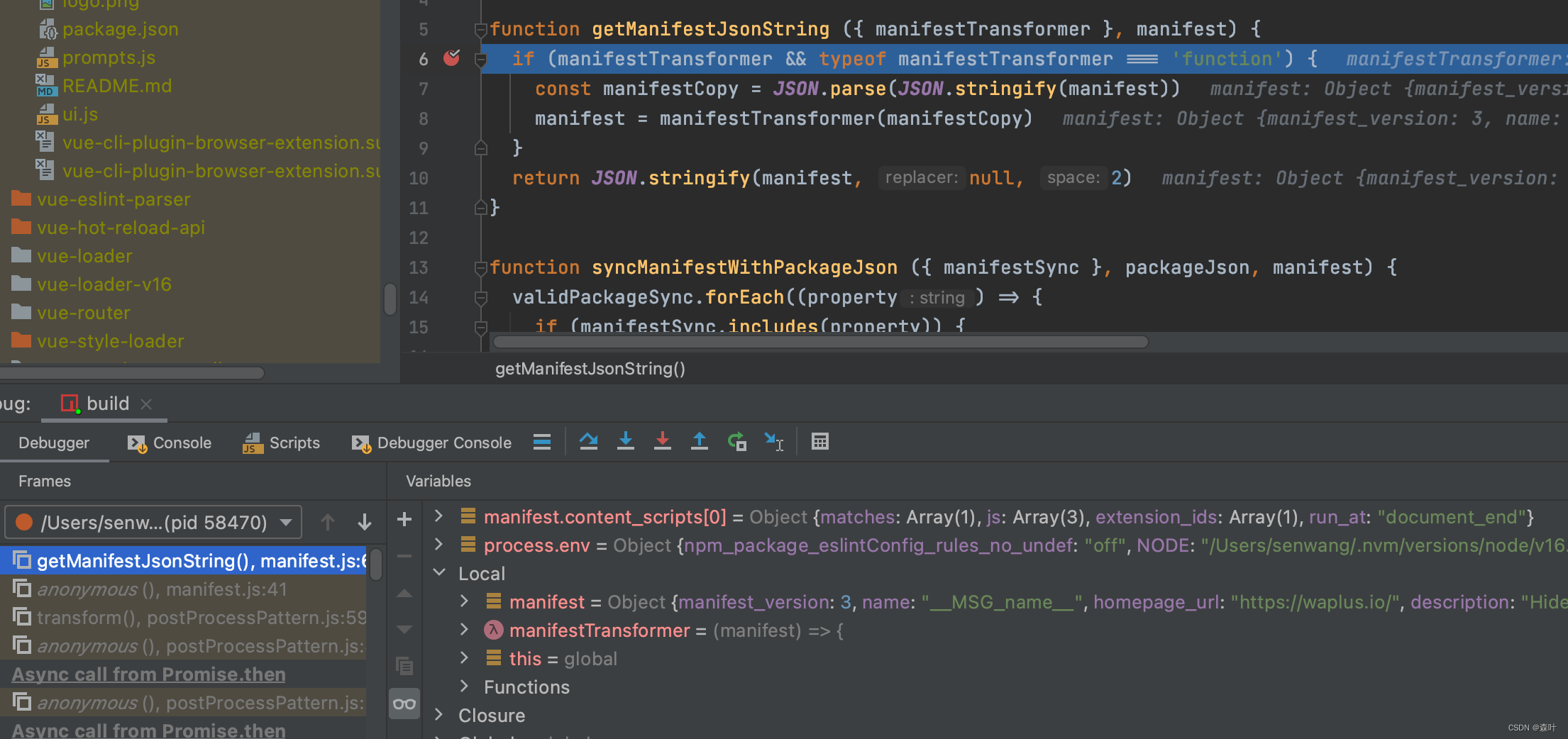This screenshot has height=739, width=1568.
Task: Click the Variables panel header
Action: click(x=438, y=481)
